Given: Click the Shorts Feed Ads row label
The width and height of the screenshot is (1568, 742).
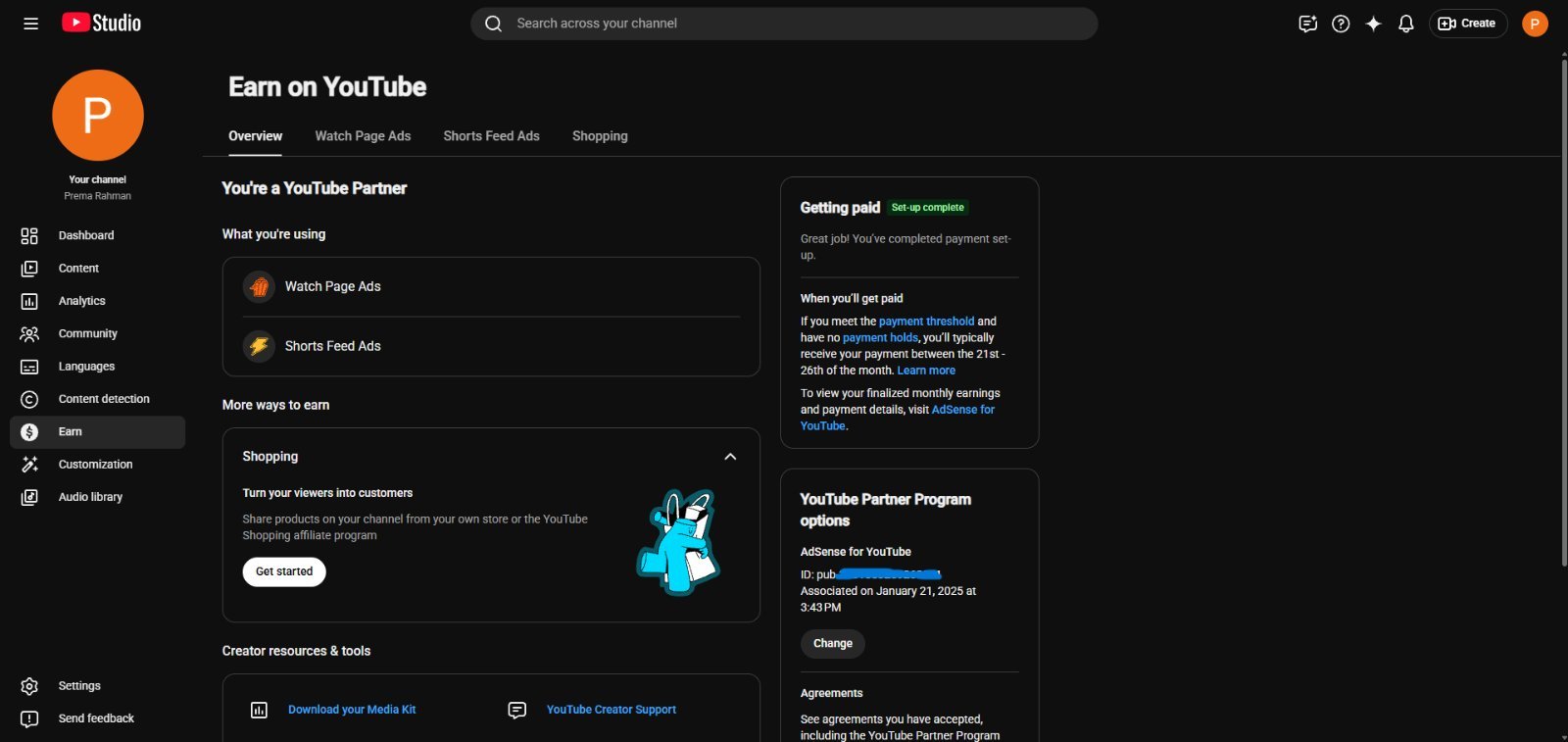Looking at the screenshot, I should [x=333, y=346].
